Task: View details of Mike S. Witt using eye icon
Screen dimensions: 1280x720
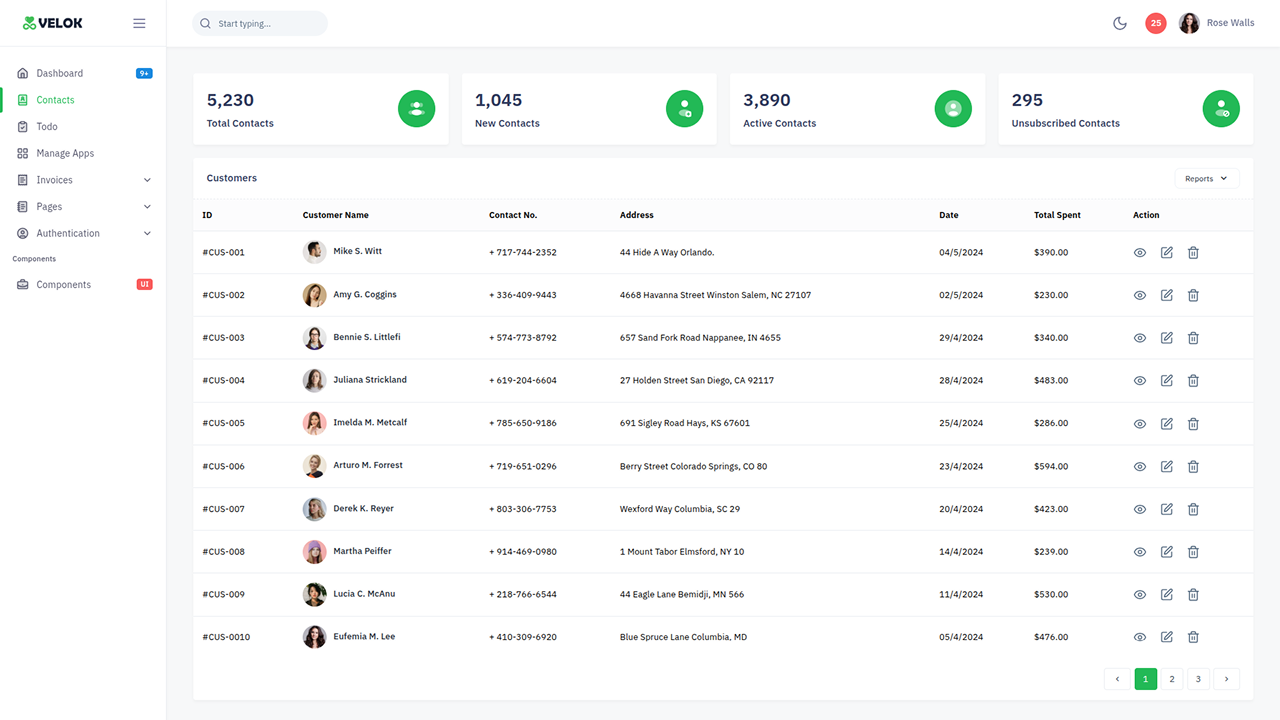Action: [1140, 252]
